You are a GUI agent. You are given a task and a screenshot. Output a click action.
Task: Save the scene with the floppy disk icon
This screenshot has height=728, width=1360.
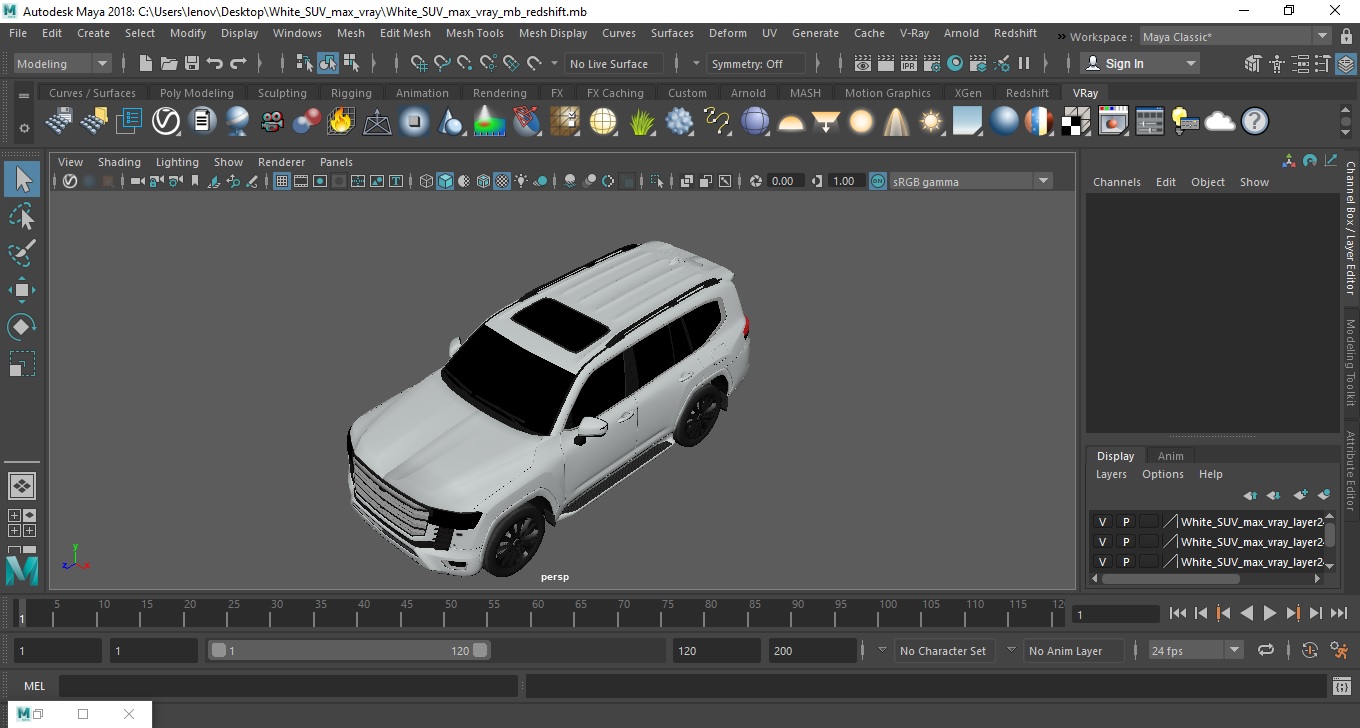tap(191, 63)
